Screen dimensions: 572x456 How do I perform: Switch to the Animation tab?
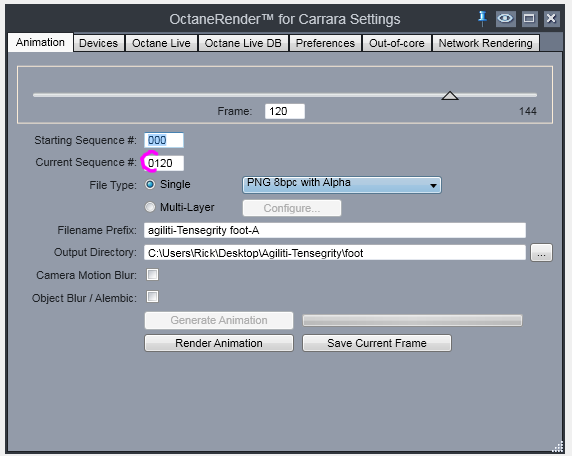click(x=40, y=42)
